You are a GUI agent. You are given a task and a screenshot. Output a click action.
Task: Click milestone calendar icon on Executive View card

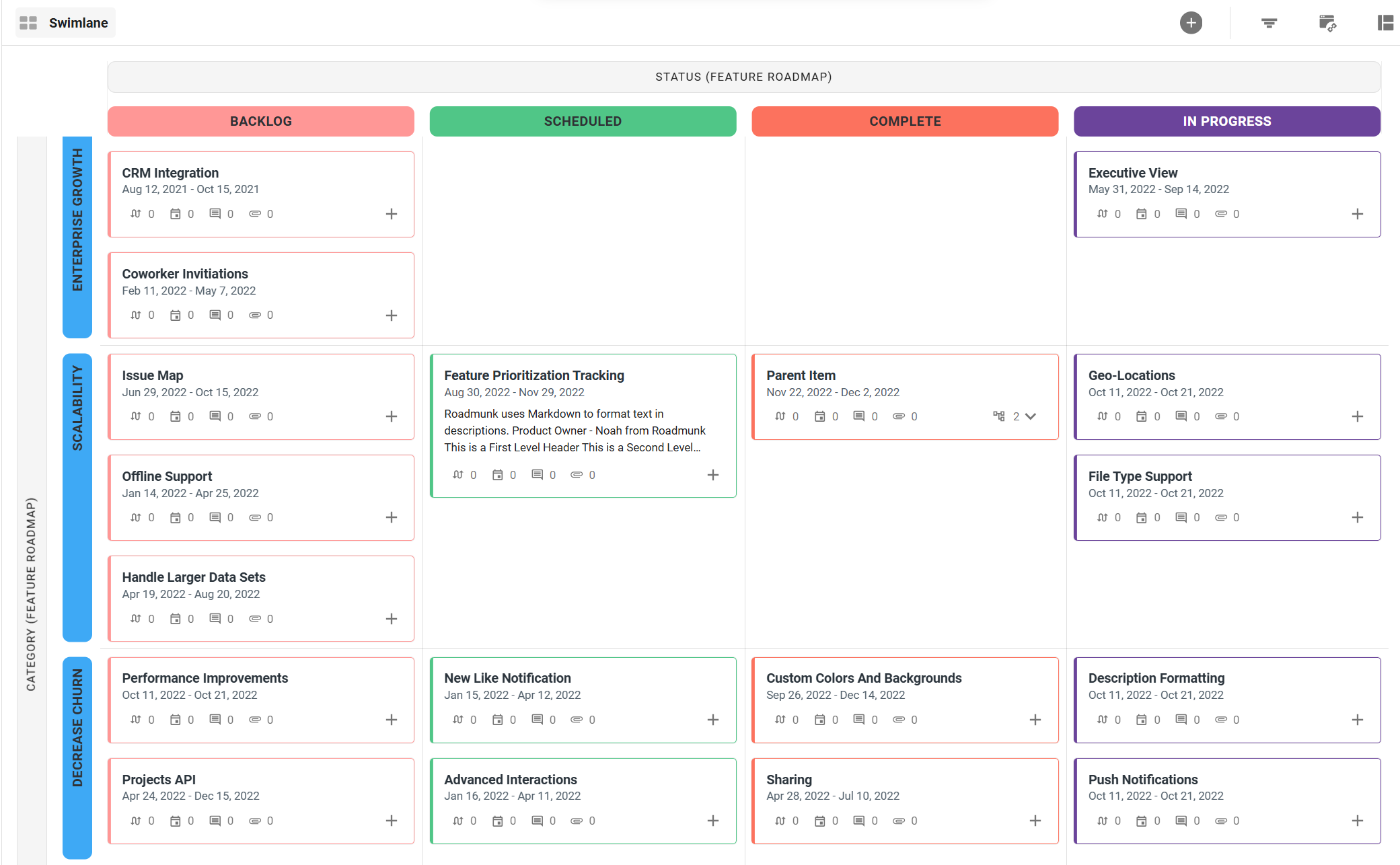tap(1142, 214)
